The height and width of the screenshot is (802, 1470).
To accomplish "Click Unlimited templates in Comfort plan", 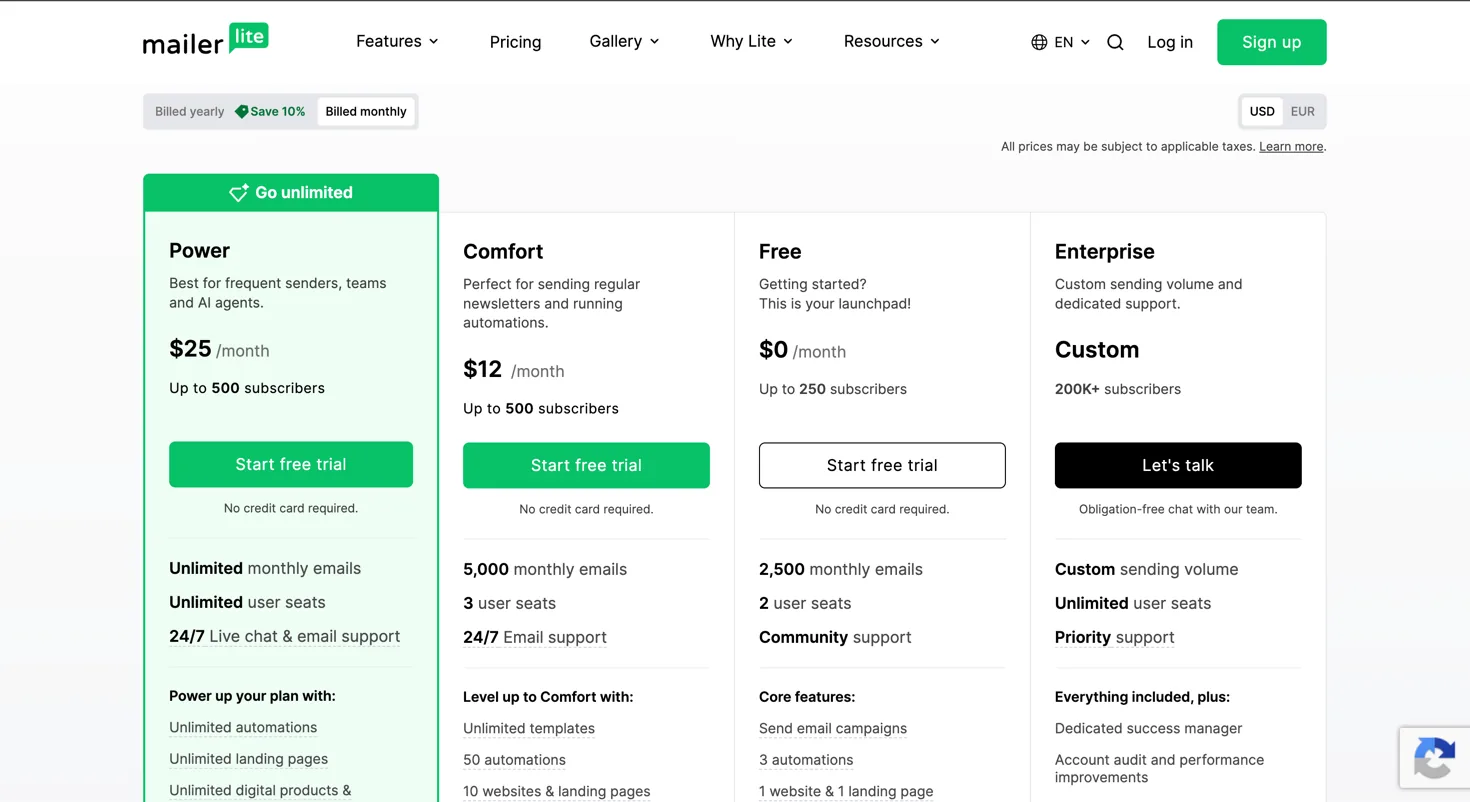I will coord(529,728).
